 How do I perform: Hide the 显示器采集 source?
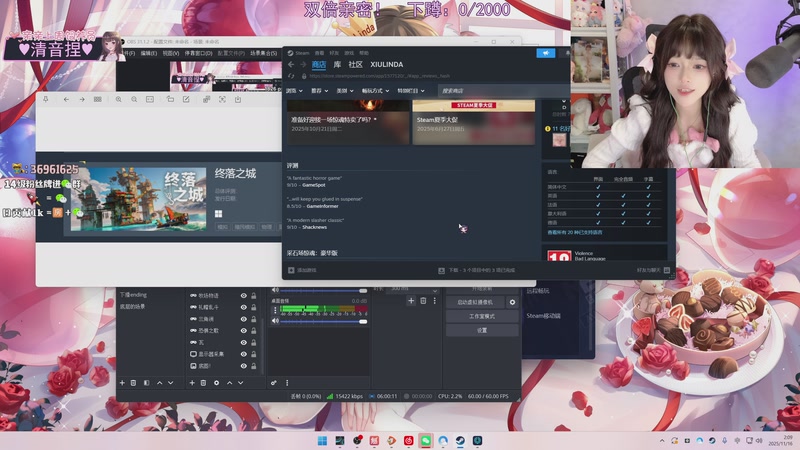point(243,354)
